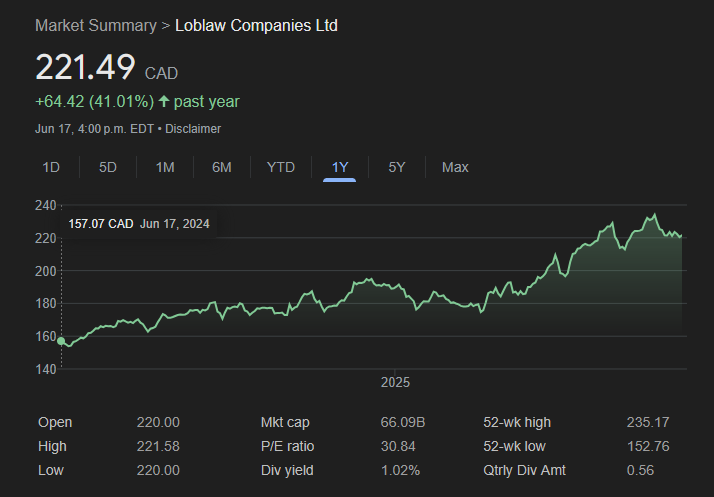The image size is (714, 497).
Task: Select the 52-wk high label
Action: point(517,422)
